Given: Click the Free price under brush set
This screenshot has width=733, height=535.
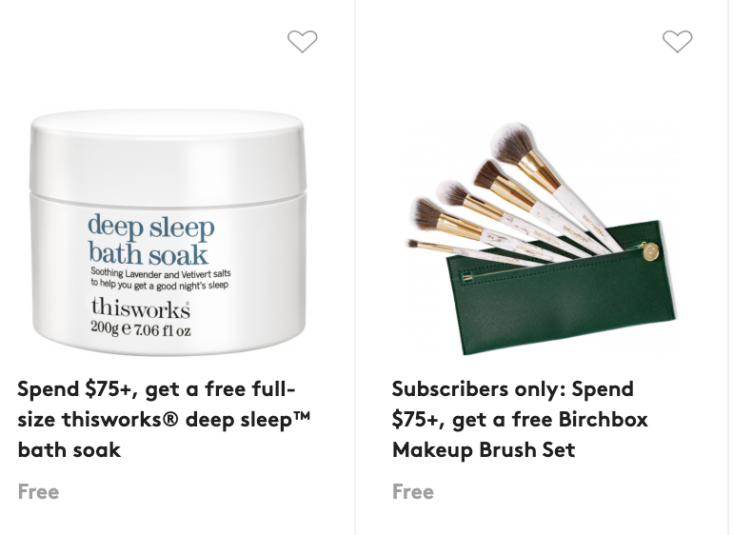Looking at the screenshot, I should pos(413,492).
